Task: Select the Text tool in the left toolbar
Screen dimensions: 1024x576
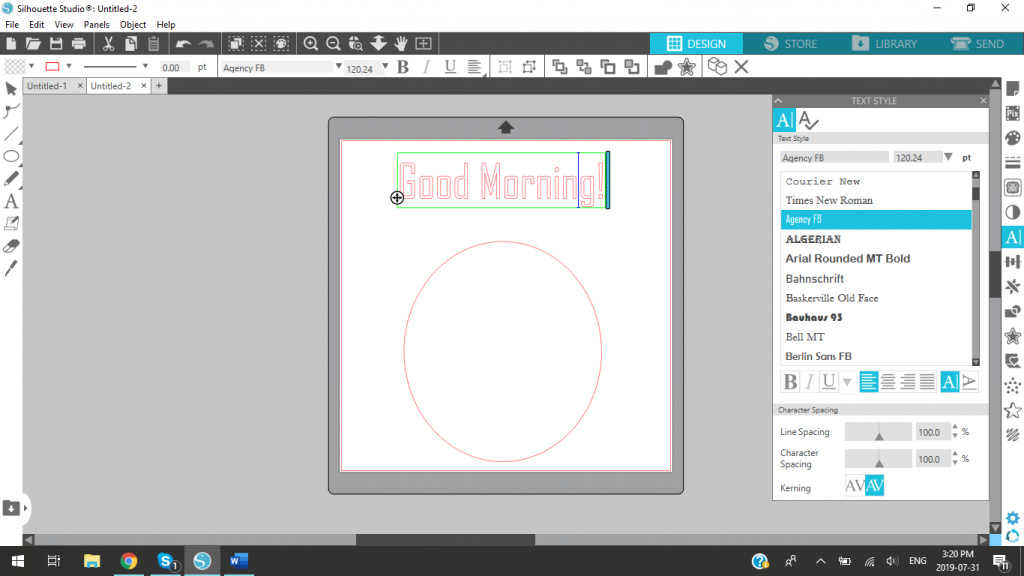Action: pyautogui.click(x=12, y=200)
